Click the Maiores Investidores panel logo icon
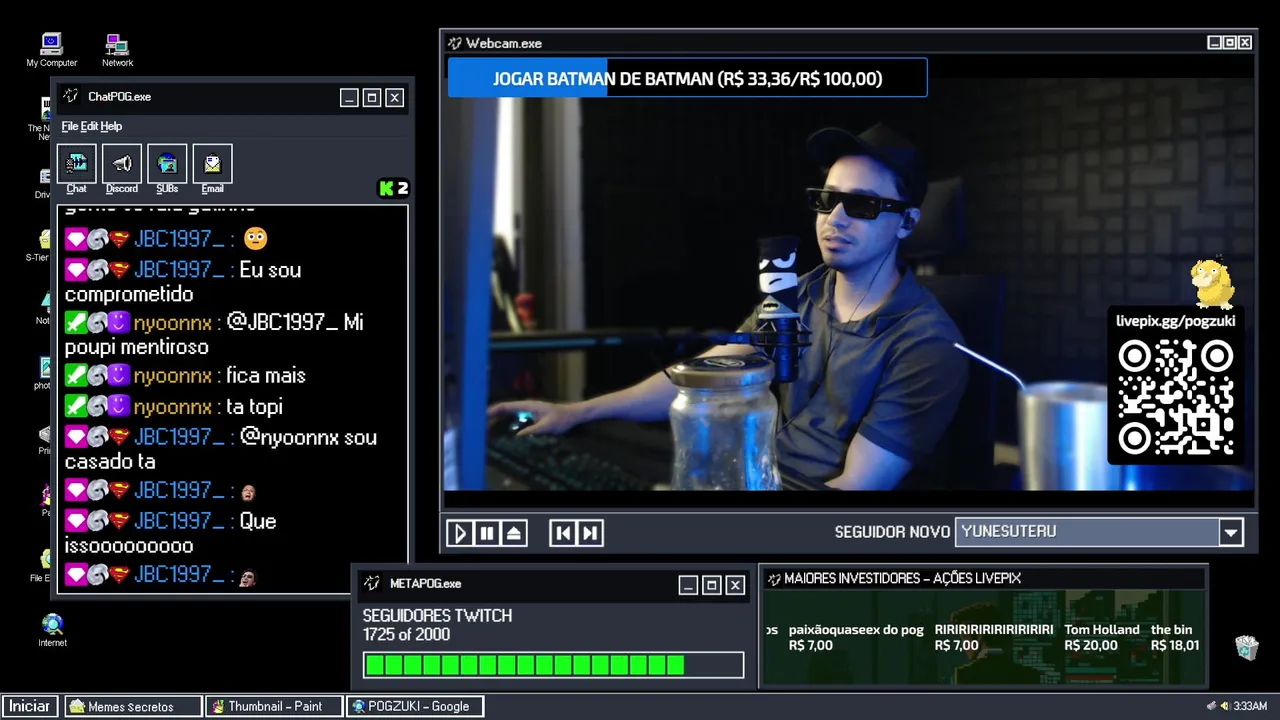Image resolution: width=1280 pixels, height=720 pixels. (773, 578)
